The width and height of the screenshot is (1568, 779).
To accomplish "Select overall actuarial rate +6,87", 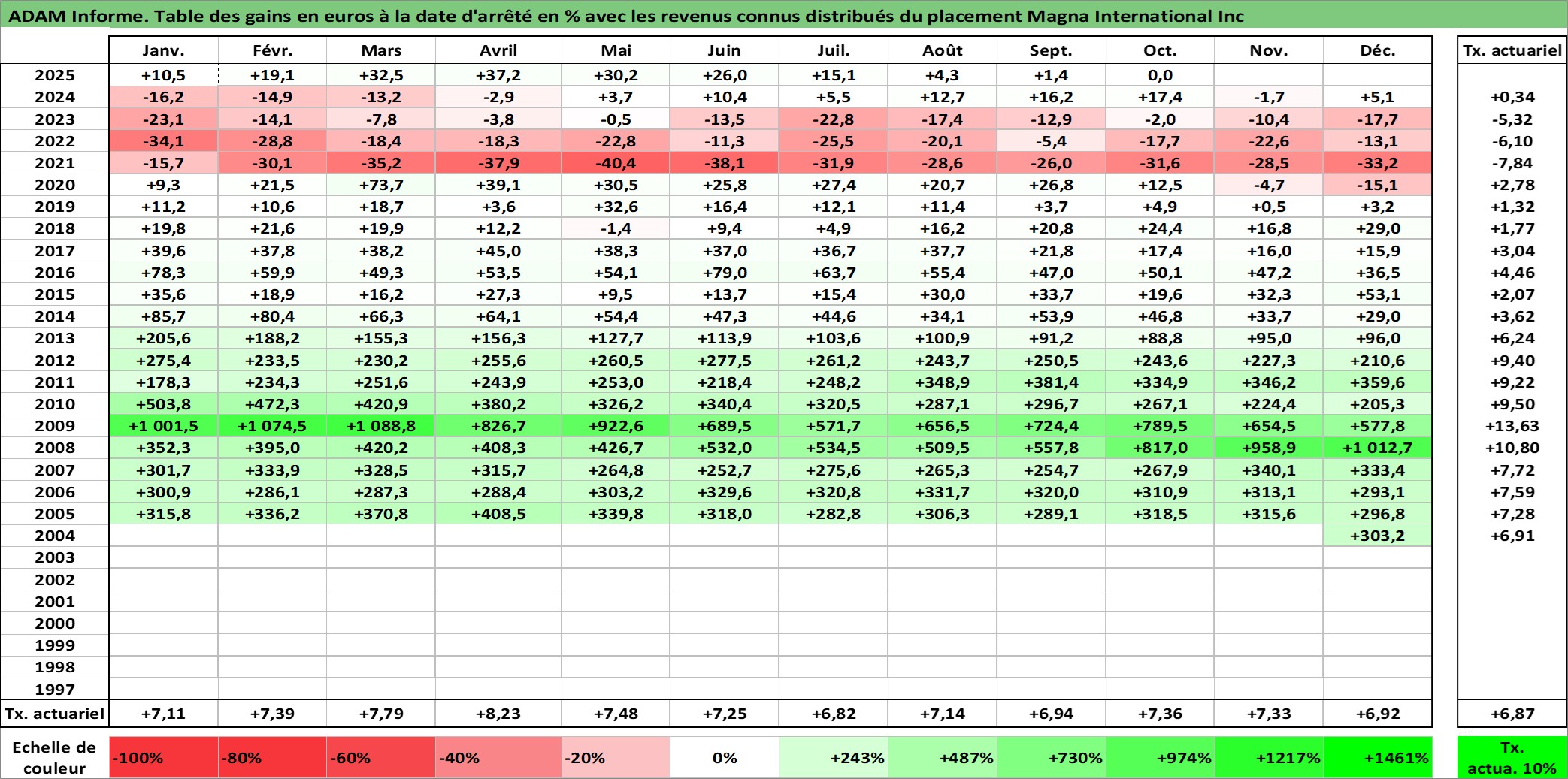I will pos(1512,714).
